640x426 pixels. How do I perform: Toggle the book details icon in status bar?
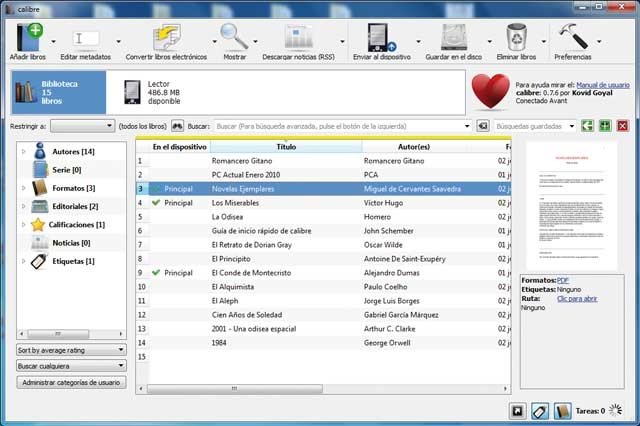pyautogui.click(x=562, y=411)
